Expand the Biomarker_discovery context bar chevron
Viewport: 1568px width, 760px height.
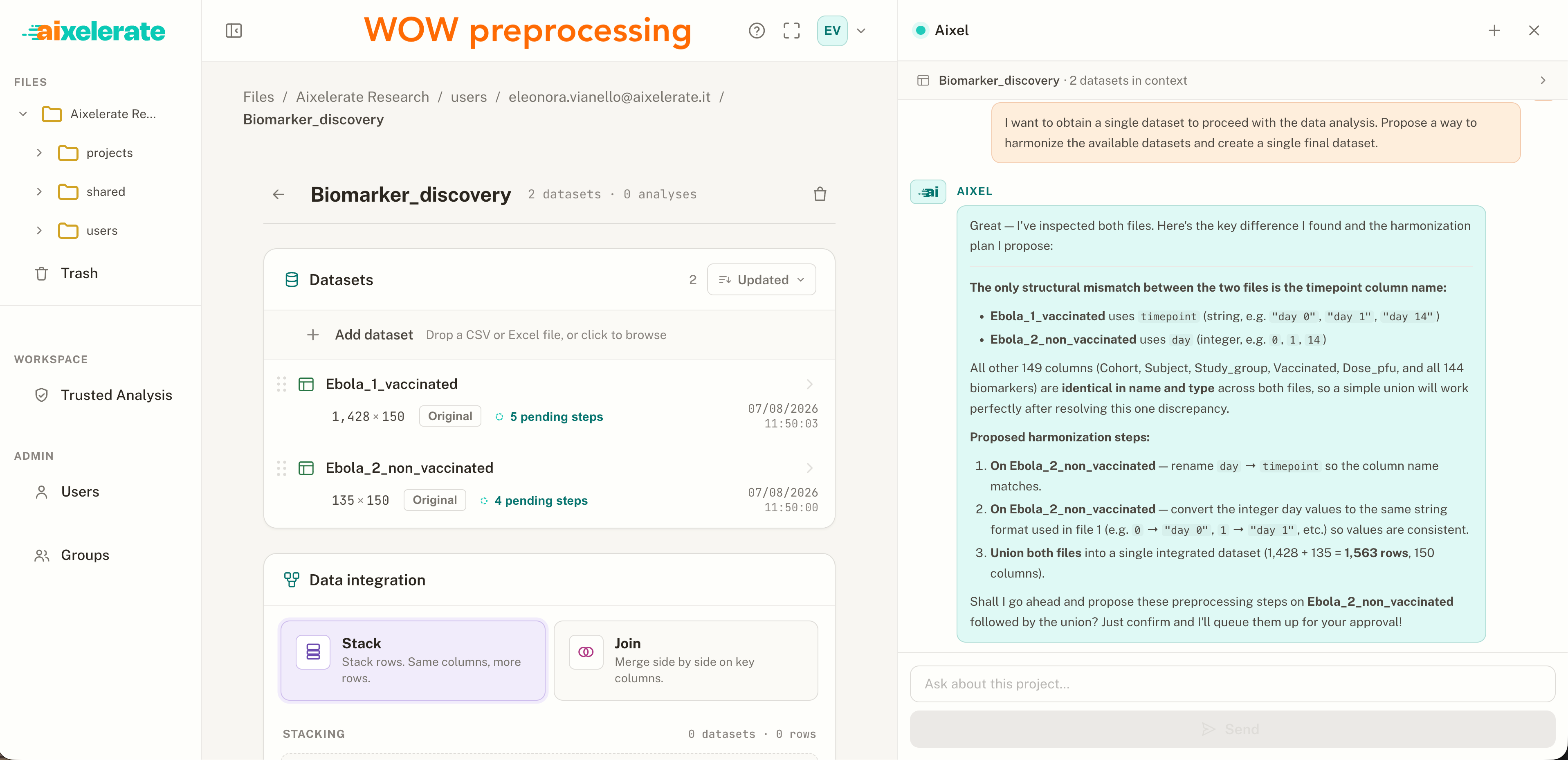pos(1543,81)
